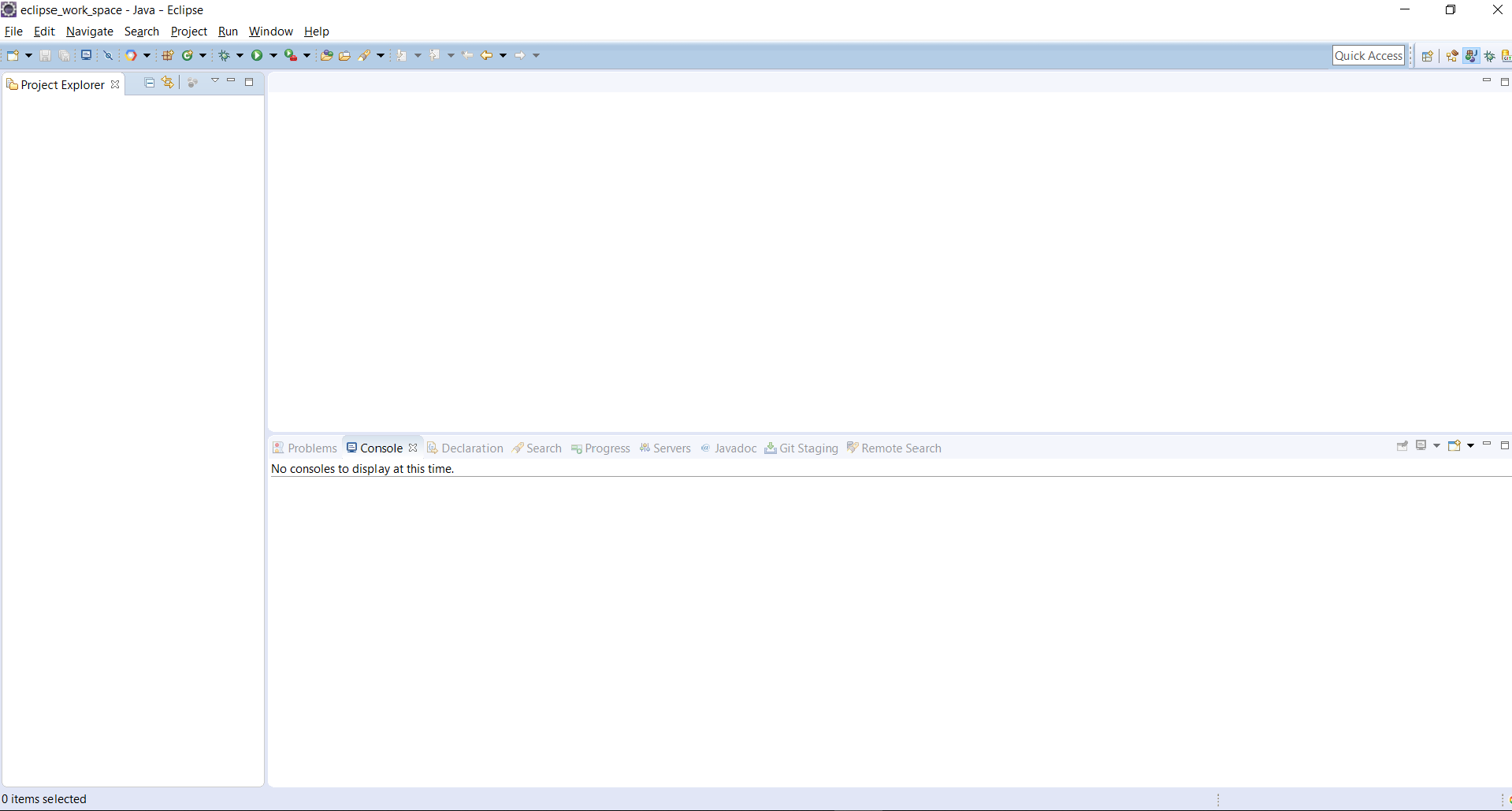
Task: Click the green Run button
Action: click(x=257, y=55)
